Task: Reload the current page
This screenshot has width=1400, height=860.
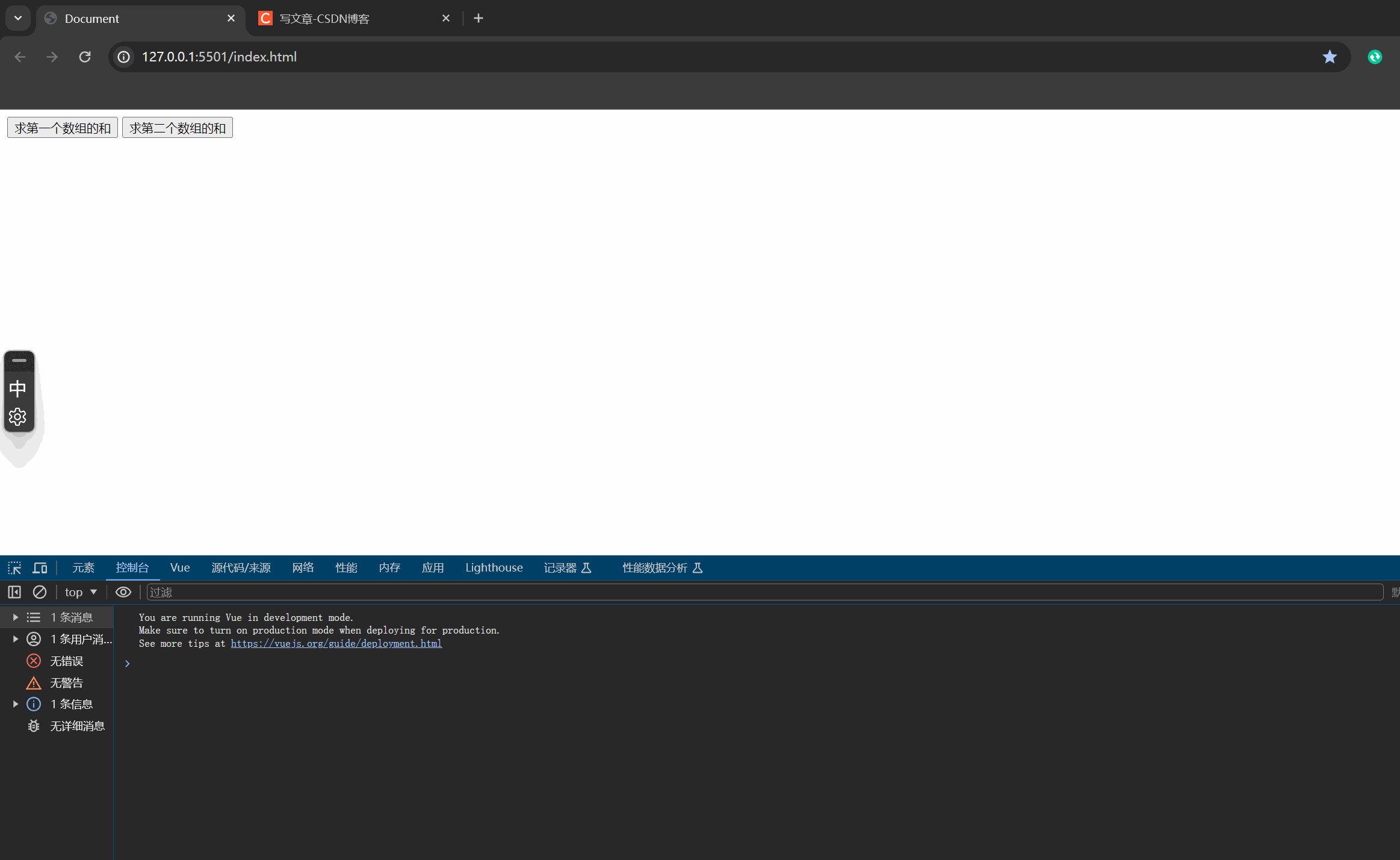Action: 85,57
